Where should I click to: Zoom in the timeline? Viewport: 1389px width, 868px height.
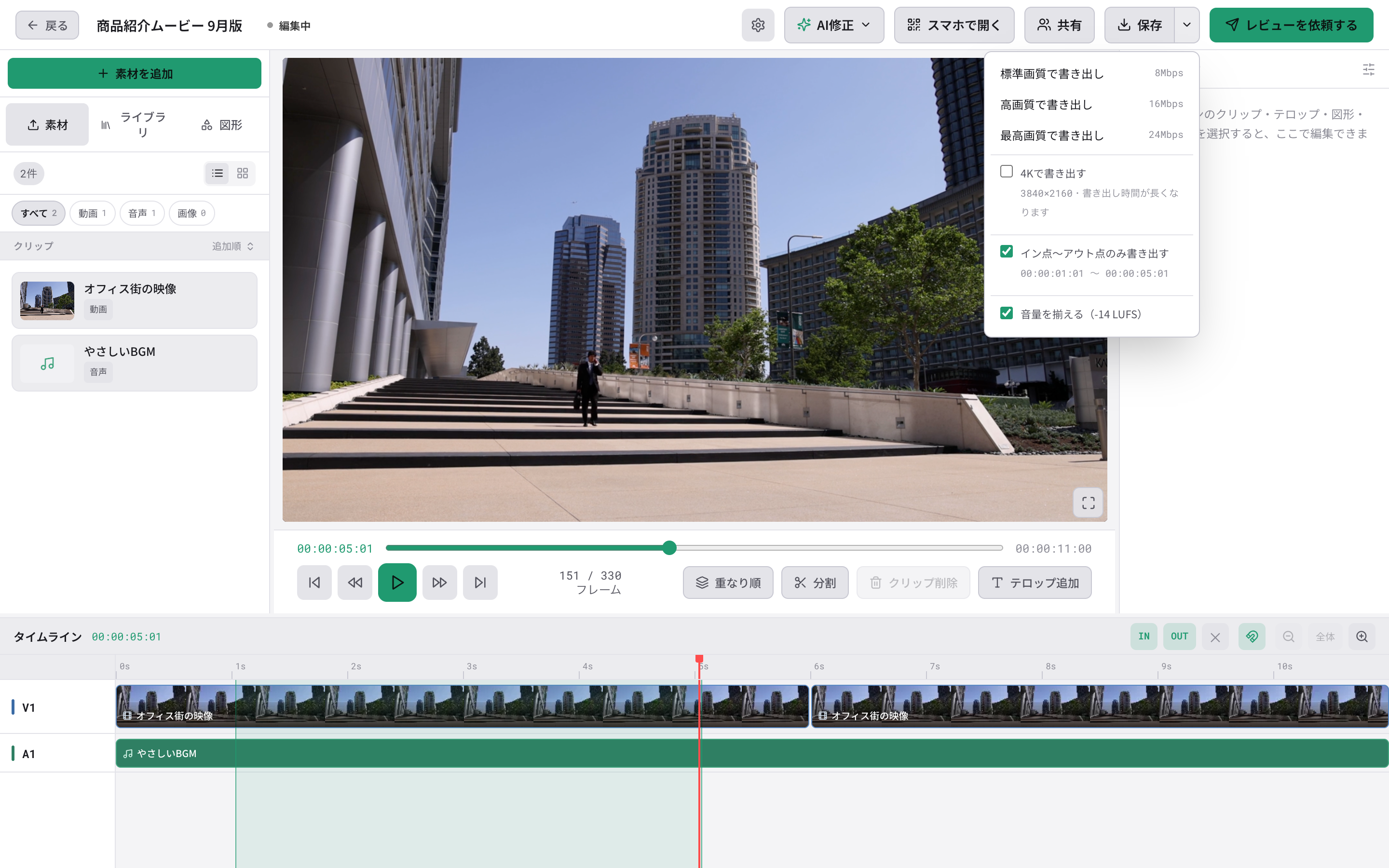(x=1362, y=637)
